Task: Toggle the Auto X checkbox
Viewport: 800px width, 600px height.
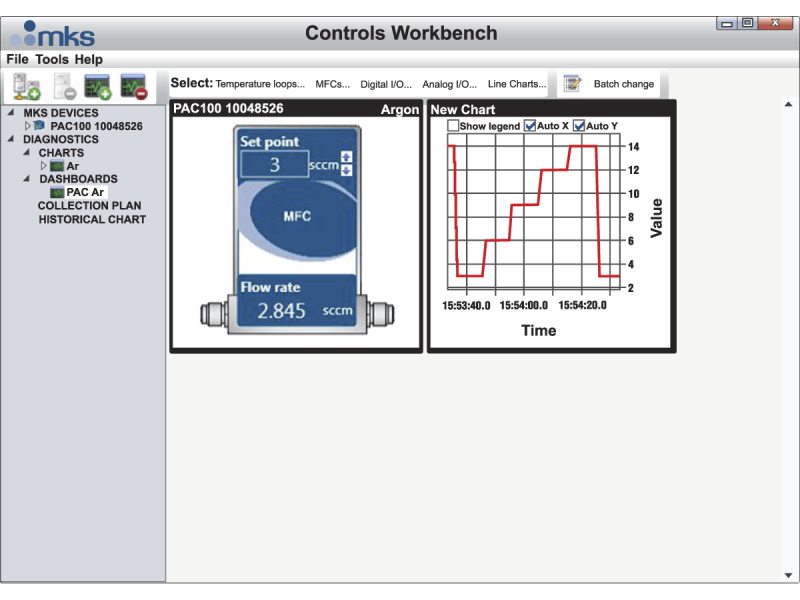Action: tap(530, 126)
